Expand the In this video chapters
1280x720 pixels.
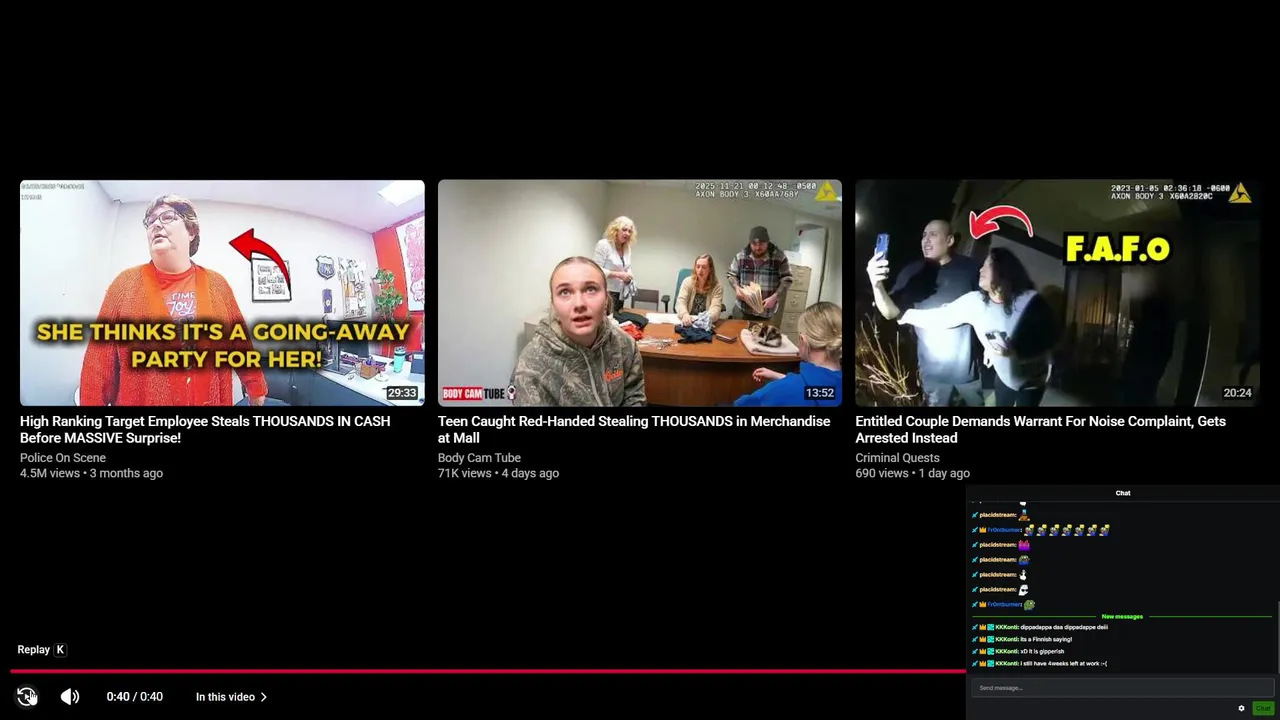tap(232, 697)
